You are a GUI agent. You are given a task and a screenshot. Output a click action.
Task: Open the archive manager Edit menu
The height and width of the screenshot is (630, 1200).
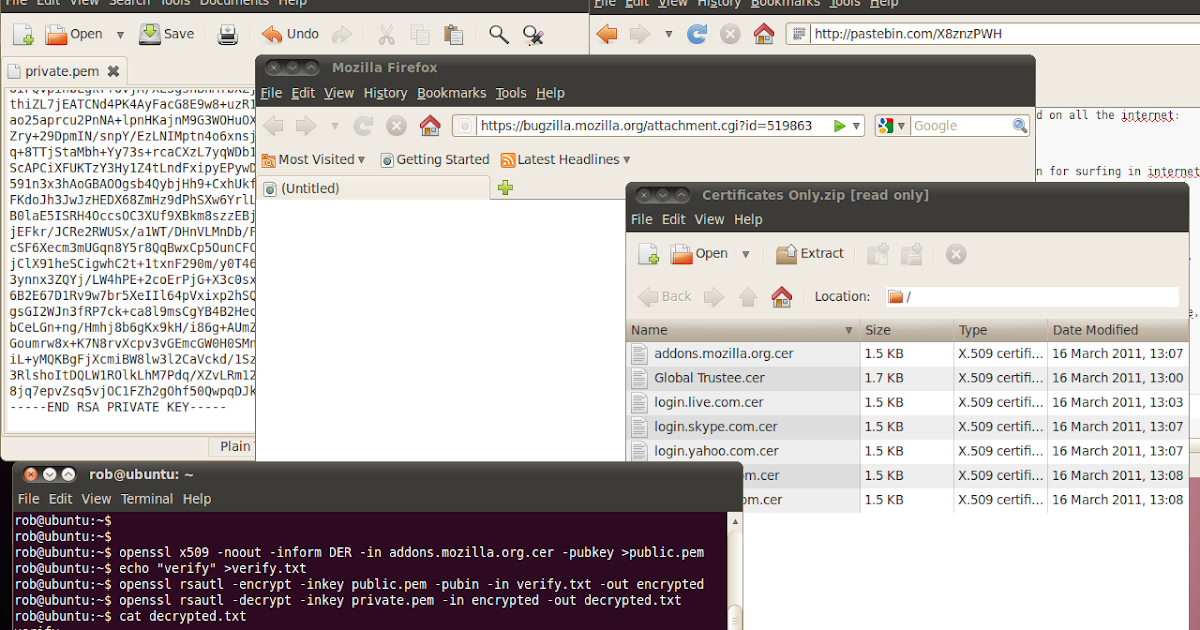click(x=674, y=220)
